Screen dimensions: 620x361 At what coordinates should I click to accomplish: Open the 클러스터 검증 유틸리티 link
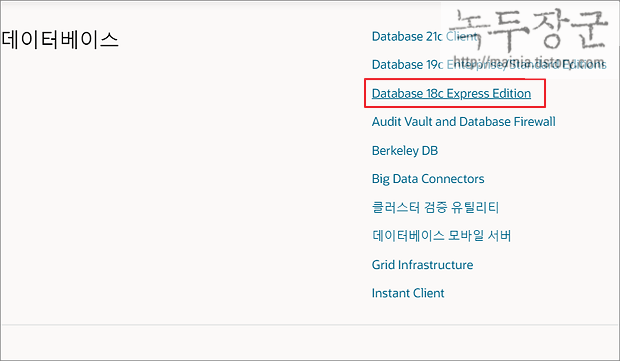tap(435, 207)
